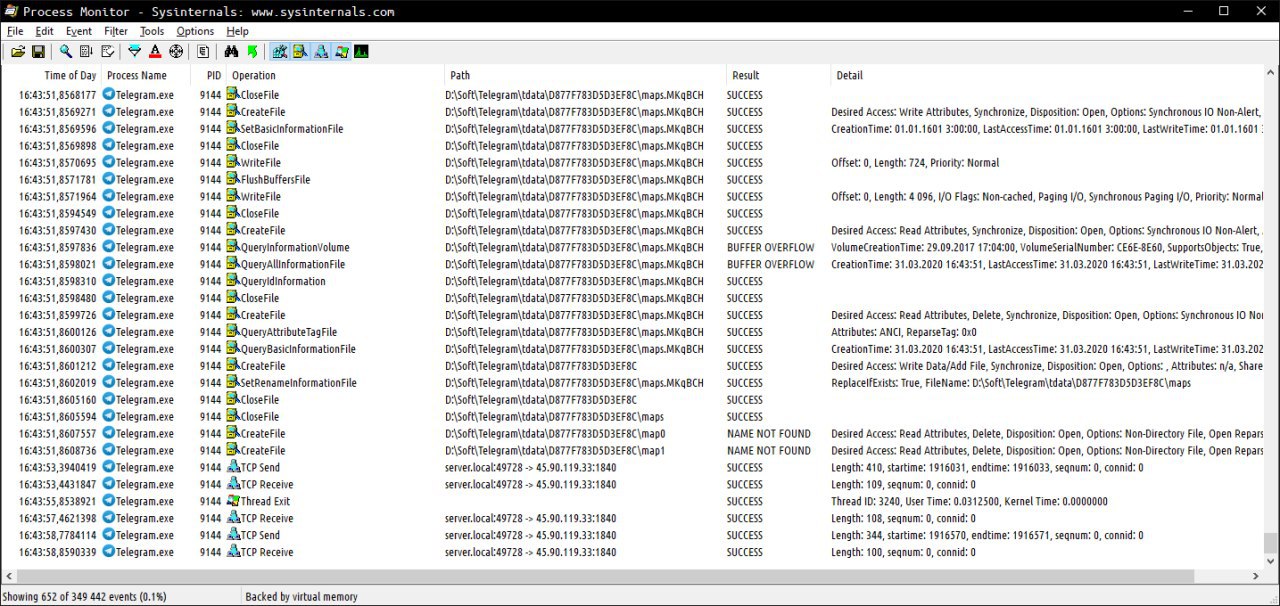The width and height of the screenshot is (1280, 606).
Task: Open the Event menu
Action: pos(79,31)
